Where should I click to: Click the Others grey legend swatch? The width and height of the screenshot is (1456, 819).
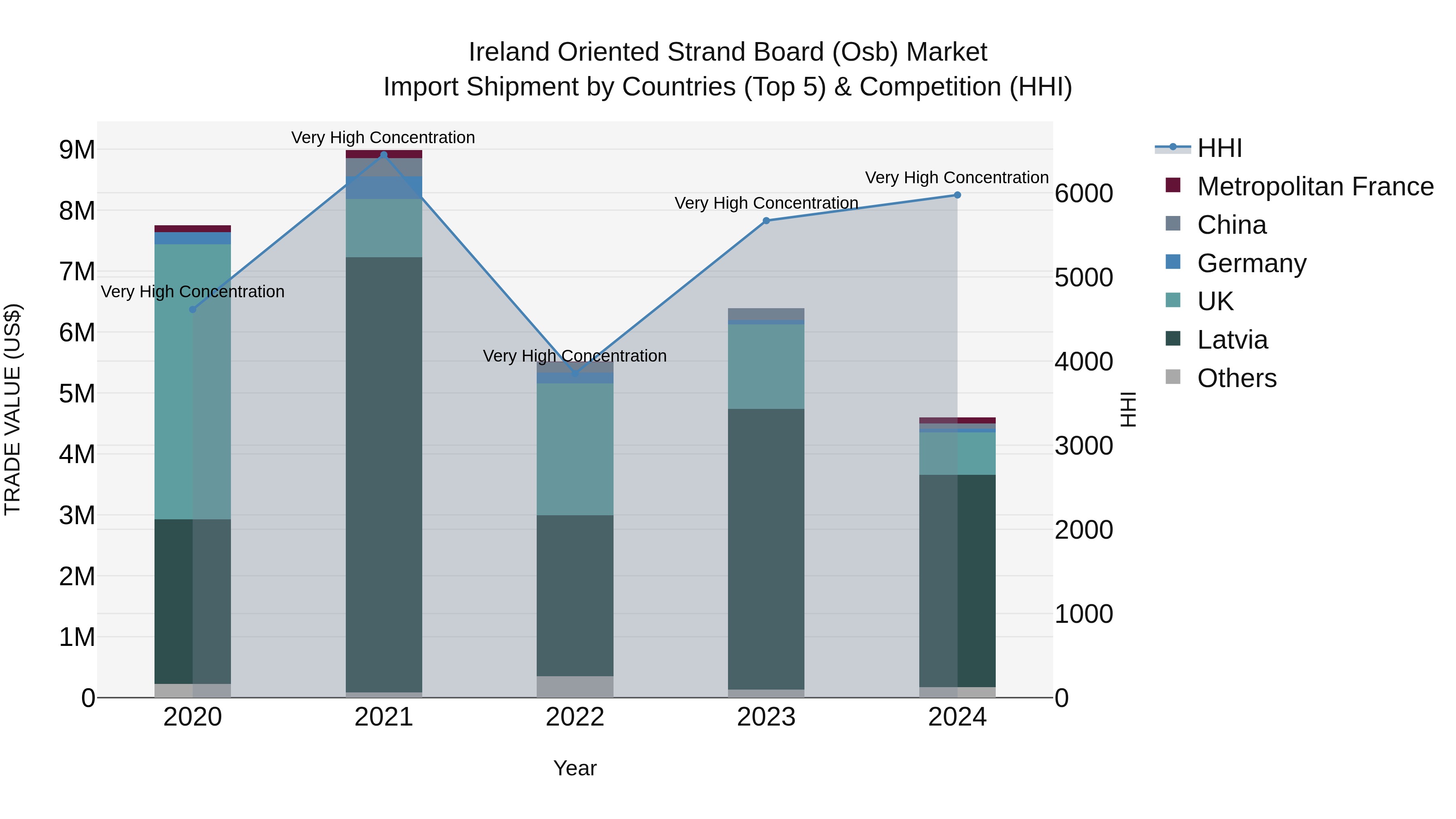click(1173, 377)
